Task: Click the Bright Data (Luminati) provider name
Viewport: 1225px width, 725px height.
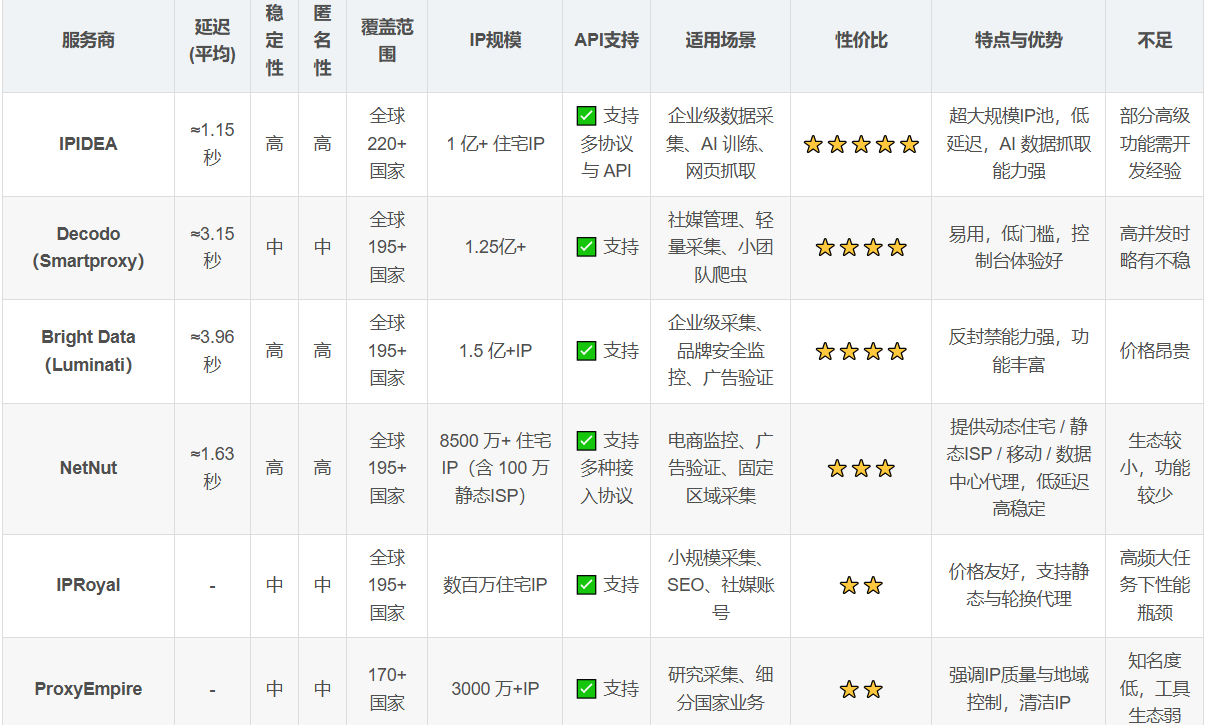Action: [x=88, y=351]
